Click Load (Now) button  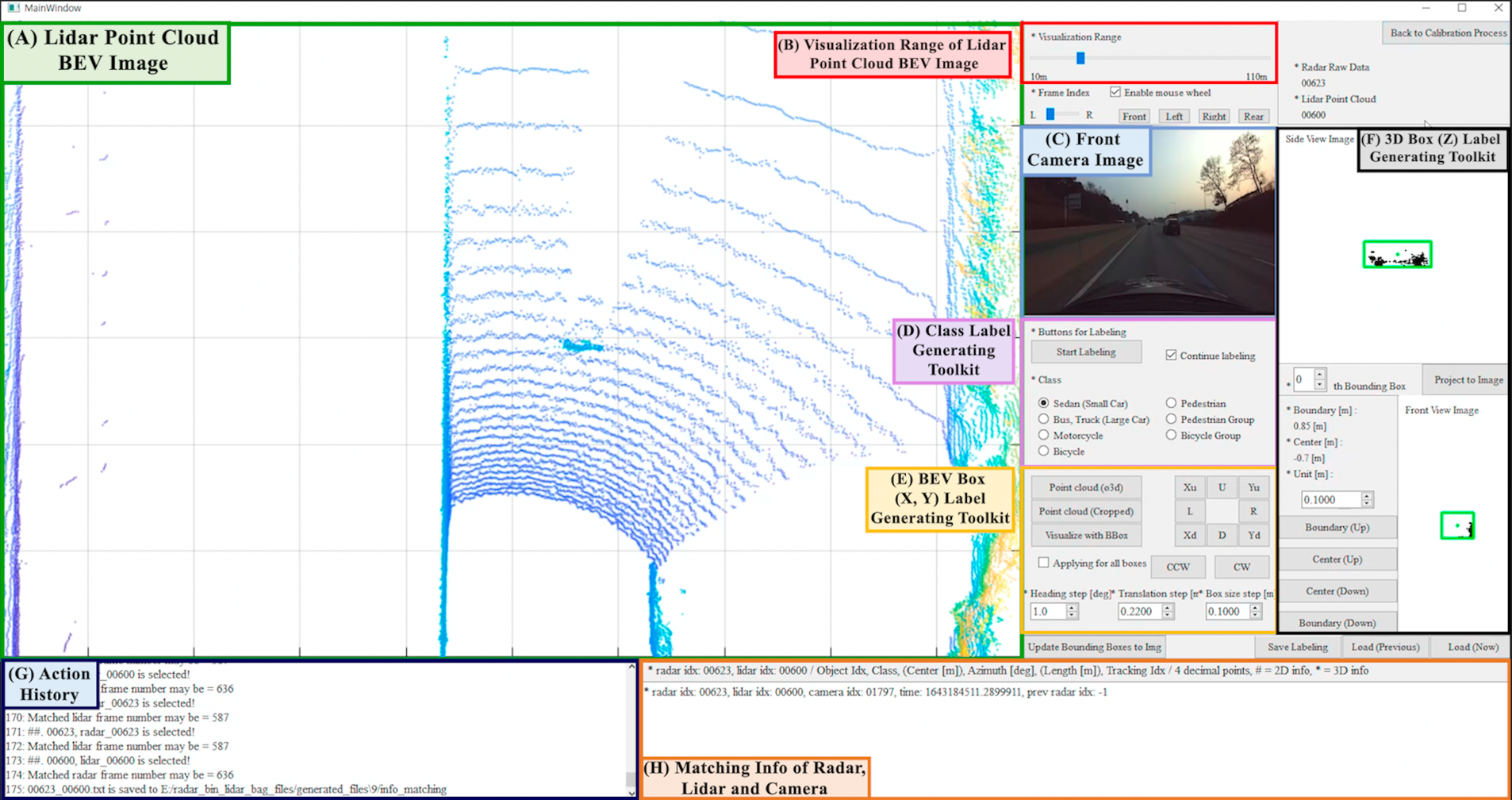(1473, 647)
